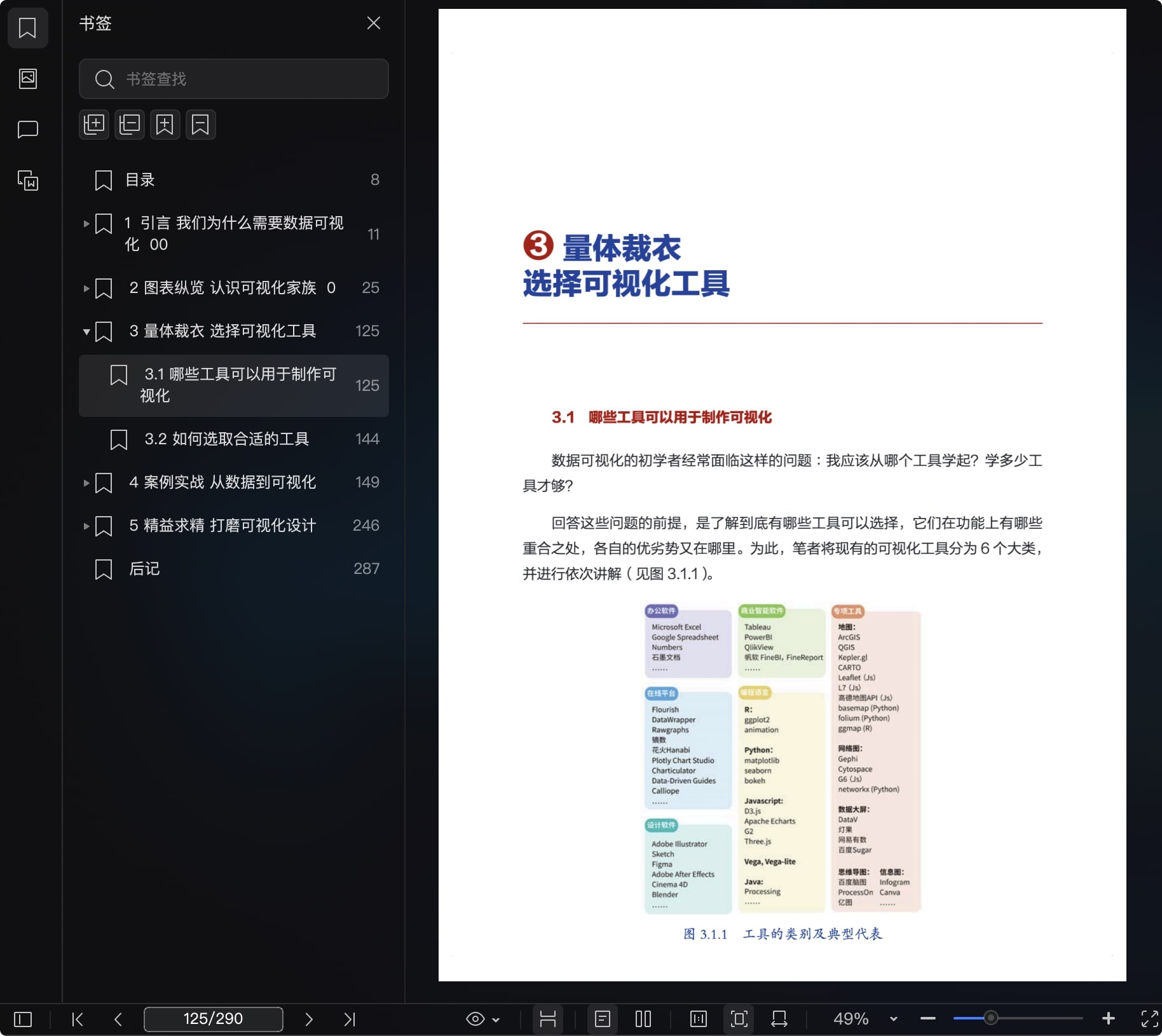Click chapter title 量体裁衣 on page
Image resolution: width=1162 pixels, height=1036 pixels.
click(622, 248)
